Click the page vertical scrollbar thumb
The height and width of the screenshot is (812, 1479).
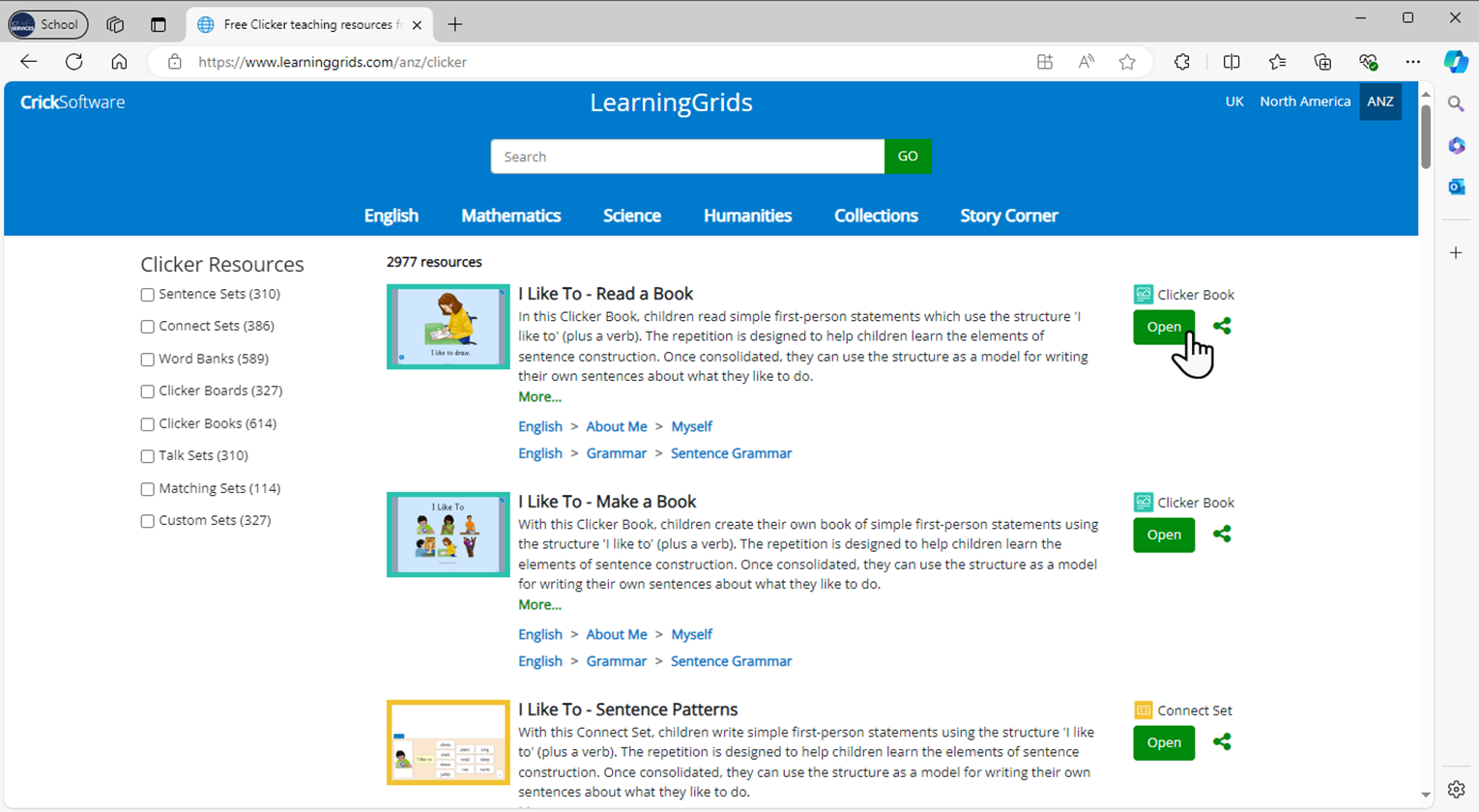pyautogui.click(x=1426, y=136)
